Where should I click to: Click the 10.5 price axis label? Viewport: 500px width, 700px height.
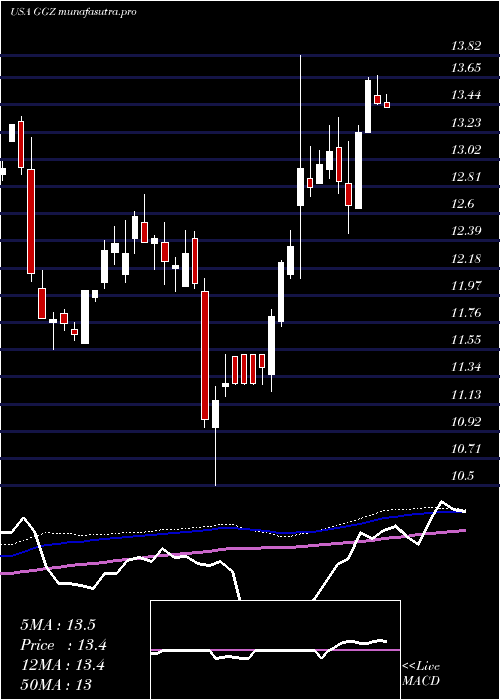tap(462, 476)
